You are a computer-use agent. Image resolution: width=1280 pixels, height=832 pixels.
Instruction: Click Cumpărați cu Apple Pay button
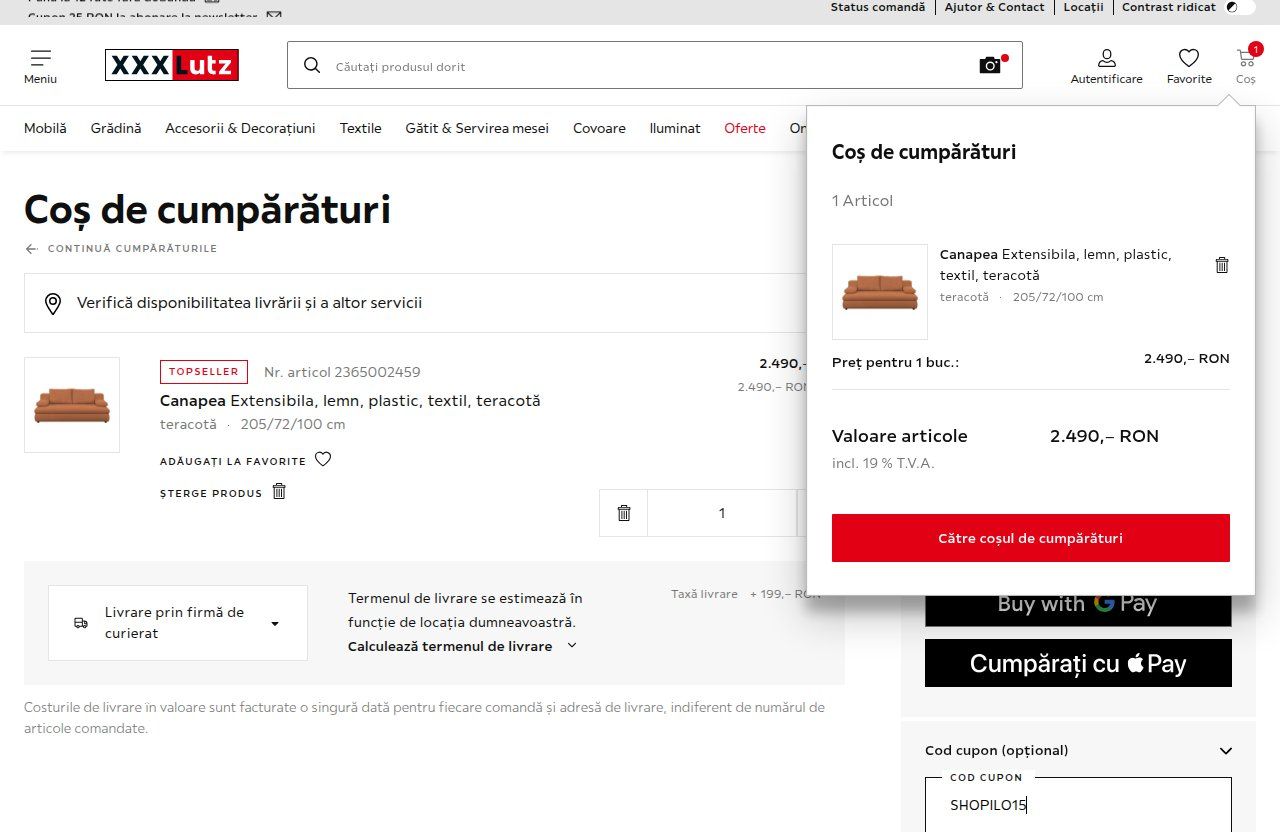tap(1078, 663)
